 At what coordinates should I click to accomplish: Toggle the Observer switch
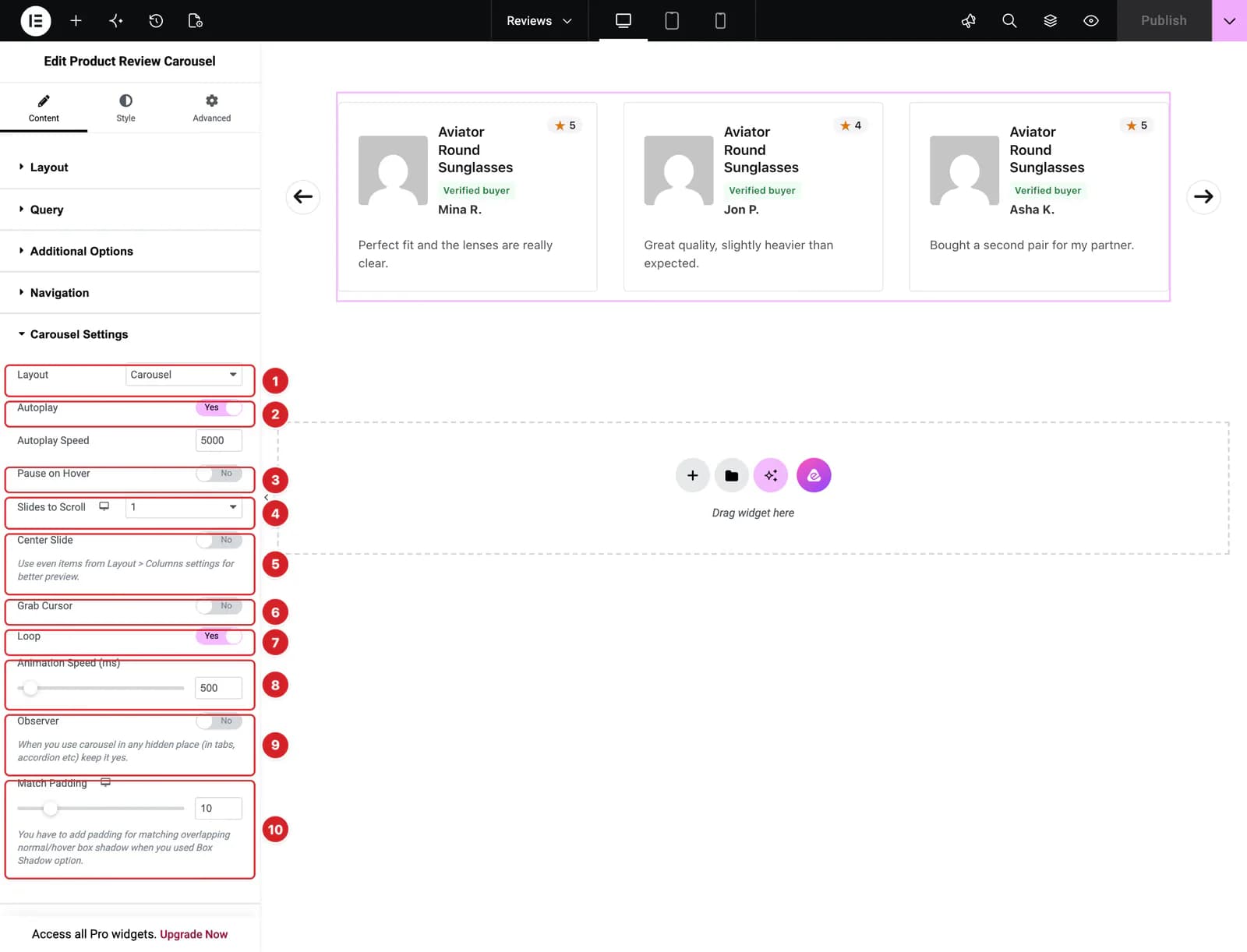(219, 721)
